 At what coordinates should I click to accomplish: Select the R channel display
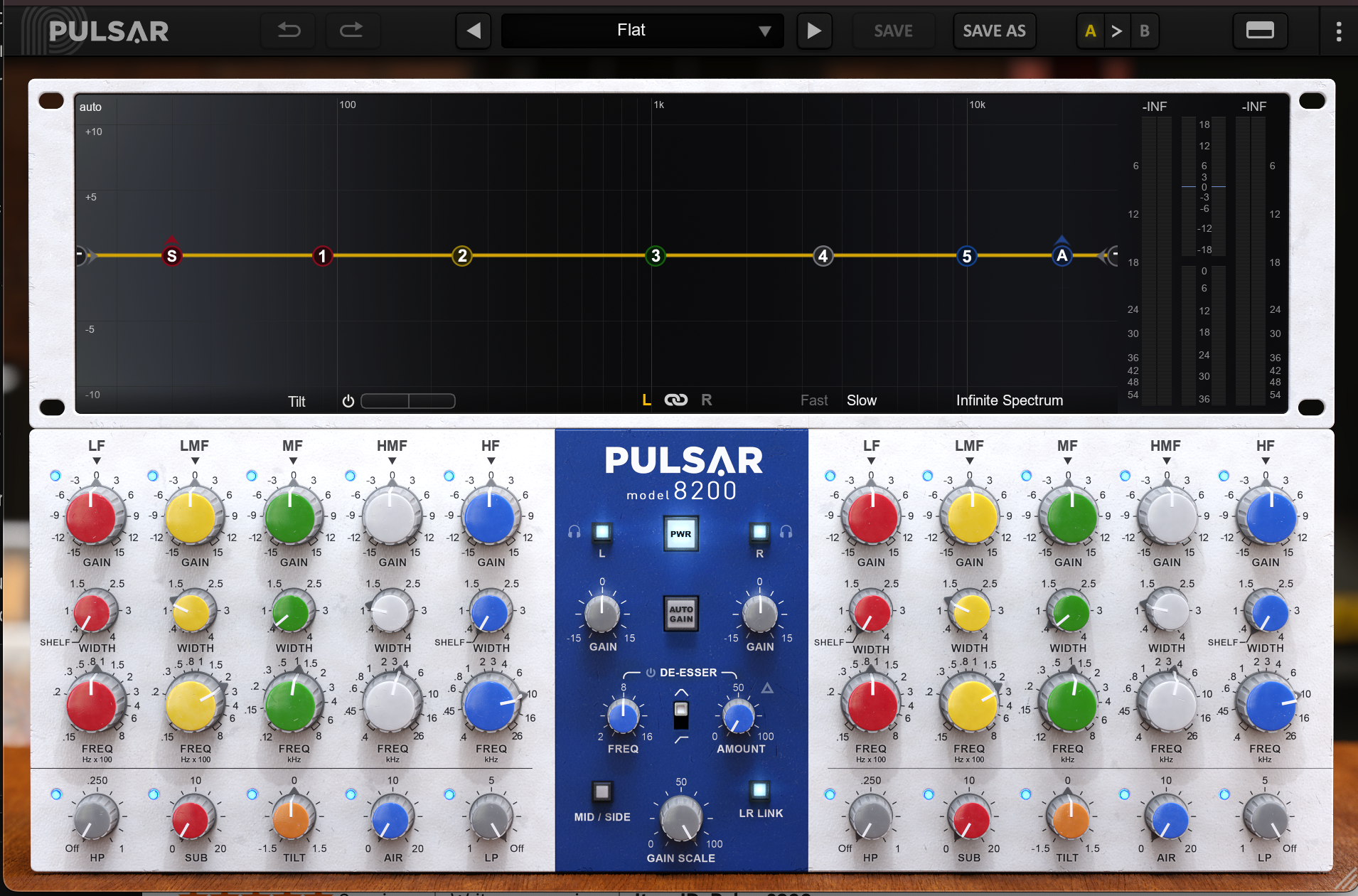point(706,400)
